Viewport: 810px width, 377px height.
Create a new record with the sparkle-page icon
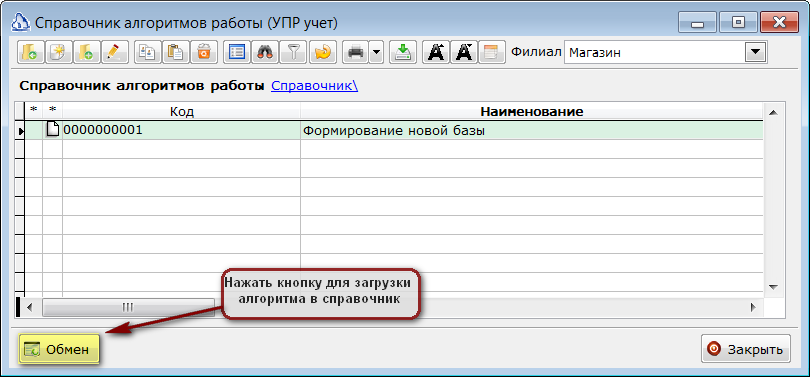(58, 52)
